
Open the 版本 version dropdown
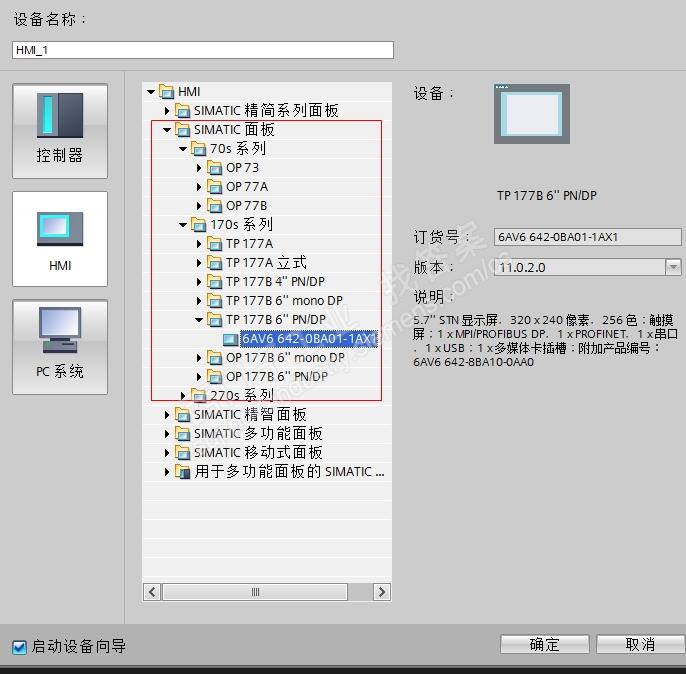[673, 267]
